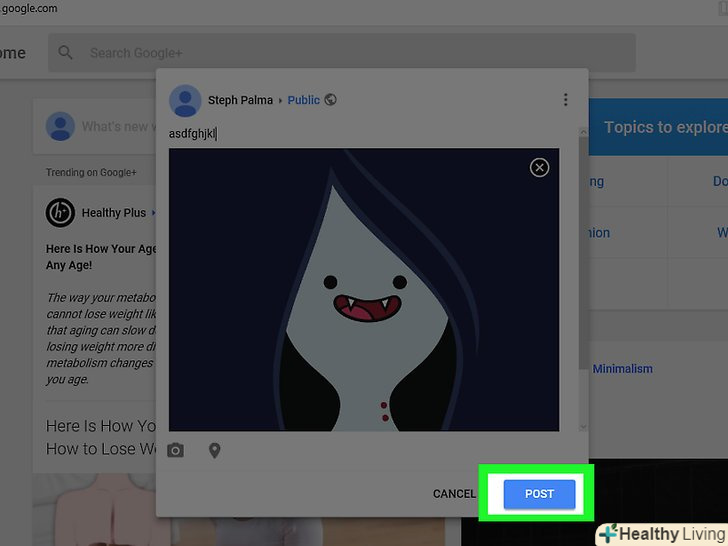Viewport: 728px width, 546px height.
Task: Open the three-dot post options menu
Action: click(x=565, y=100)
